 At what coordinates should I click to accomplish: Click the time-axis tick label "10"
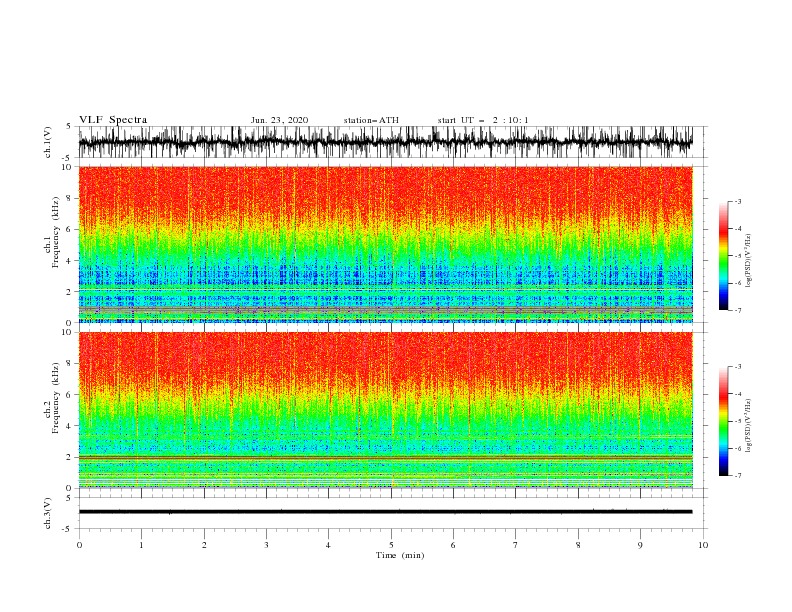click(x=703, y=545)
